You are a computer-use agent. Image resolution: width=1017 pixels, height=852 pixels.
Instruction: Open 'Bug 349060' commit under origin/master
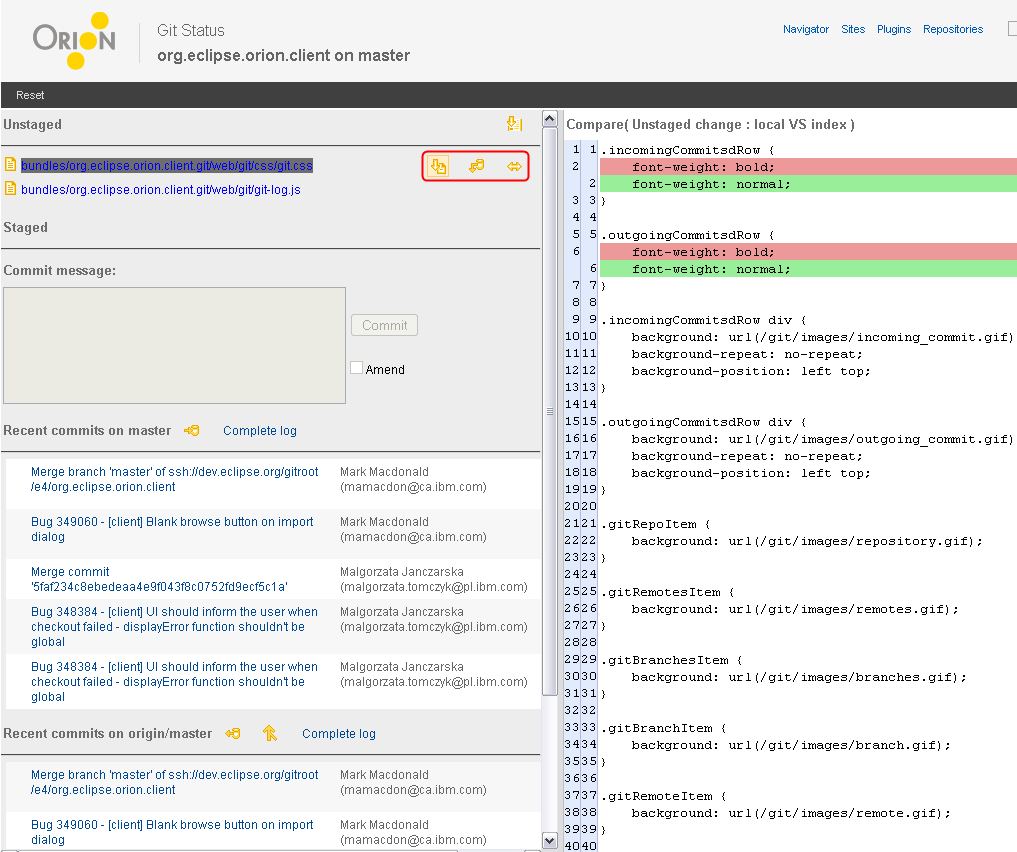(172, 832)
